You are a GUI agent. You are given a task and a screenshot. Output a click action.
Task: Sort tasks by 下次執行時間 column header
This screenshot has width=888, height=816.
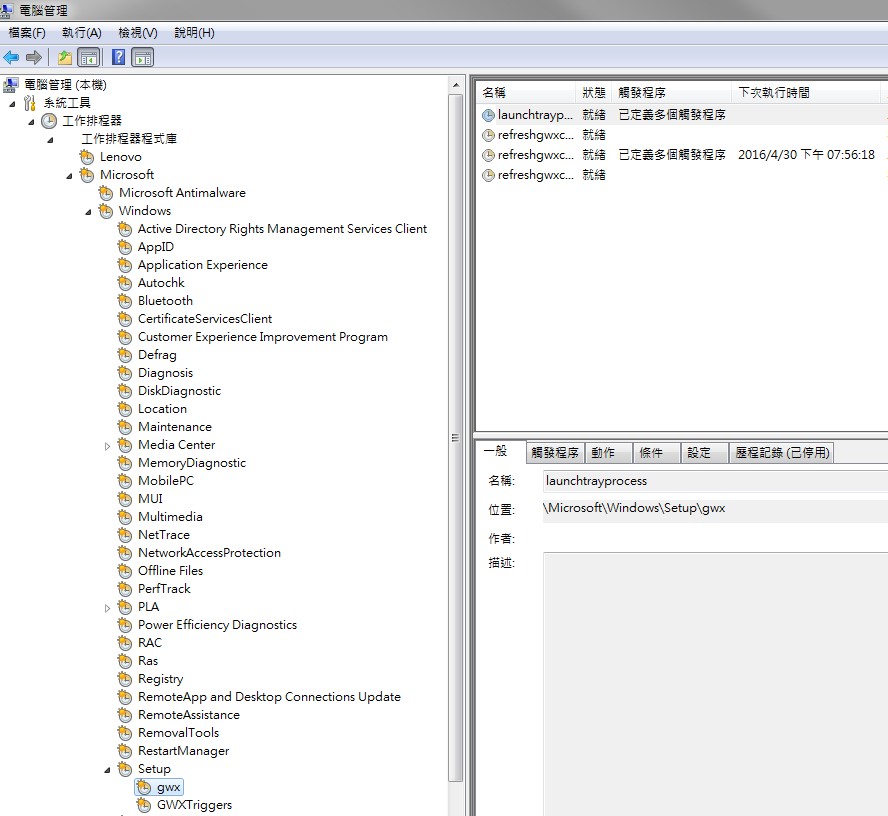click(x=774, y=93)
